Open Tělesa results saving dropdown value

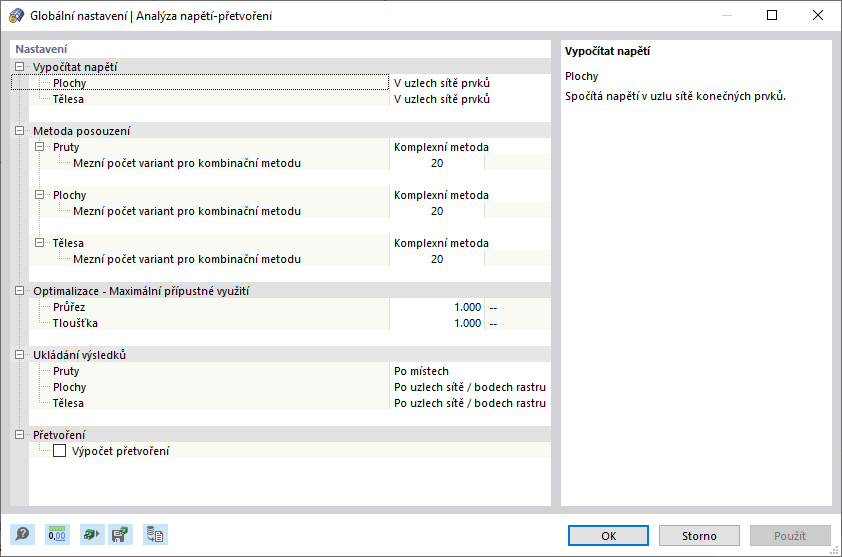click(469, 403)
